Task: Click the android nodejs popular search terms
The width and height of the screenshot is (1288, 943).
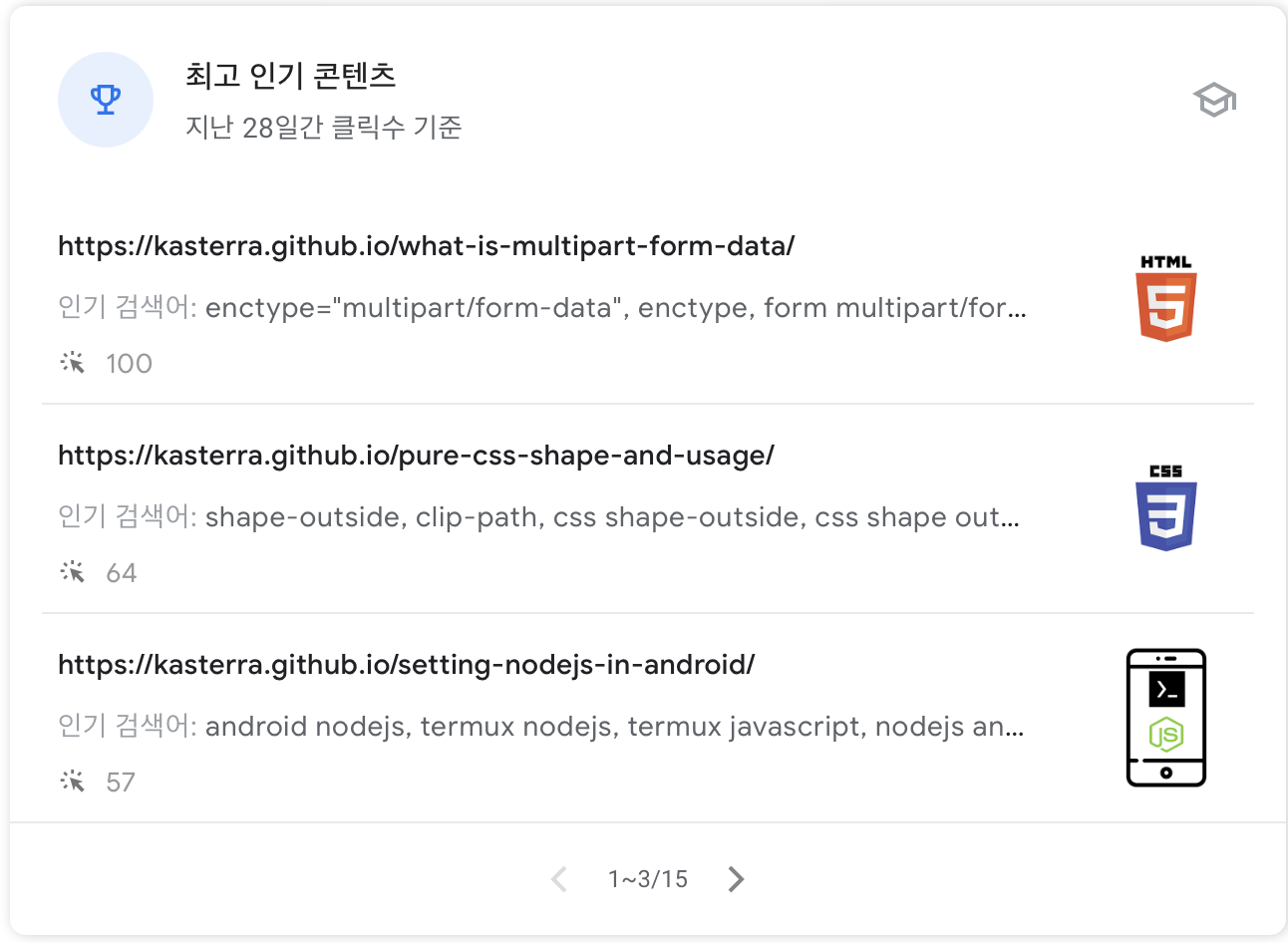Action: (540, 727)
